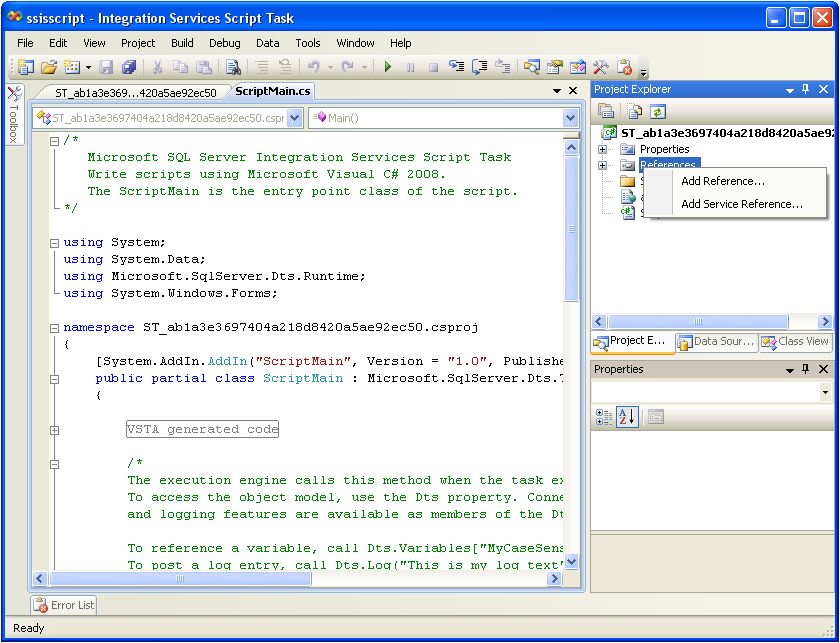The height and width of the screenshot is (643, 840).
Task: Switch to the Class View tab
Action: tap(795, 342)
